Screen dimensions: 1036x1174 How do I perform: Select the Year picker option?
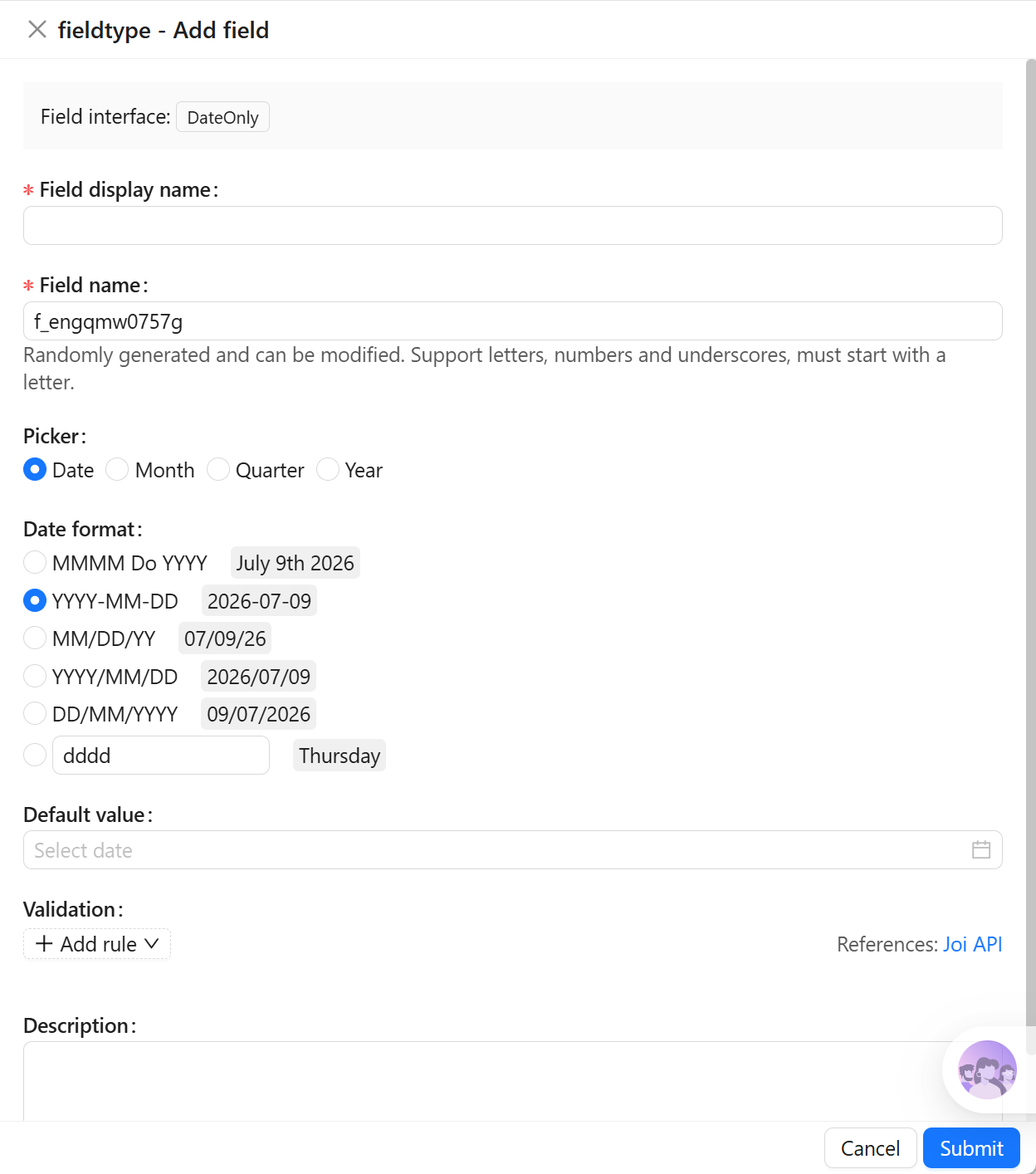(x=327, y=470)
